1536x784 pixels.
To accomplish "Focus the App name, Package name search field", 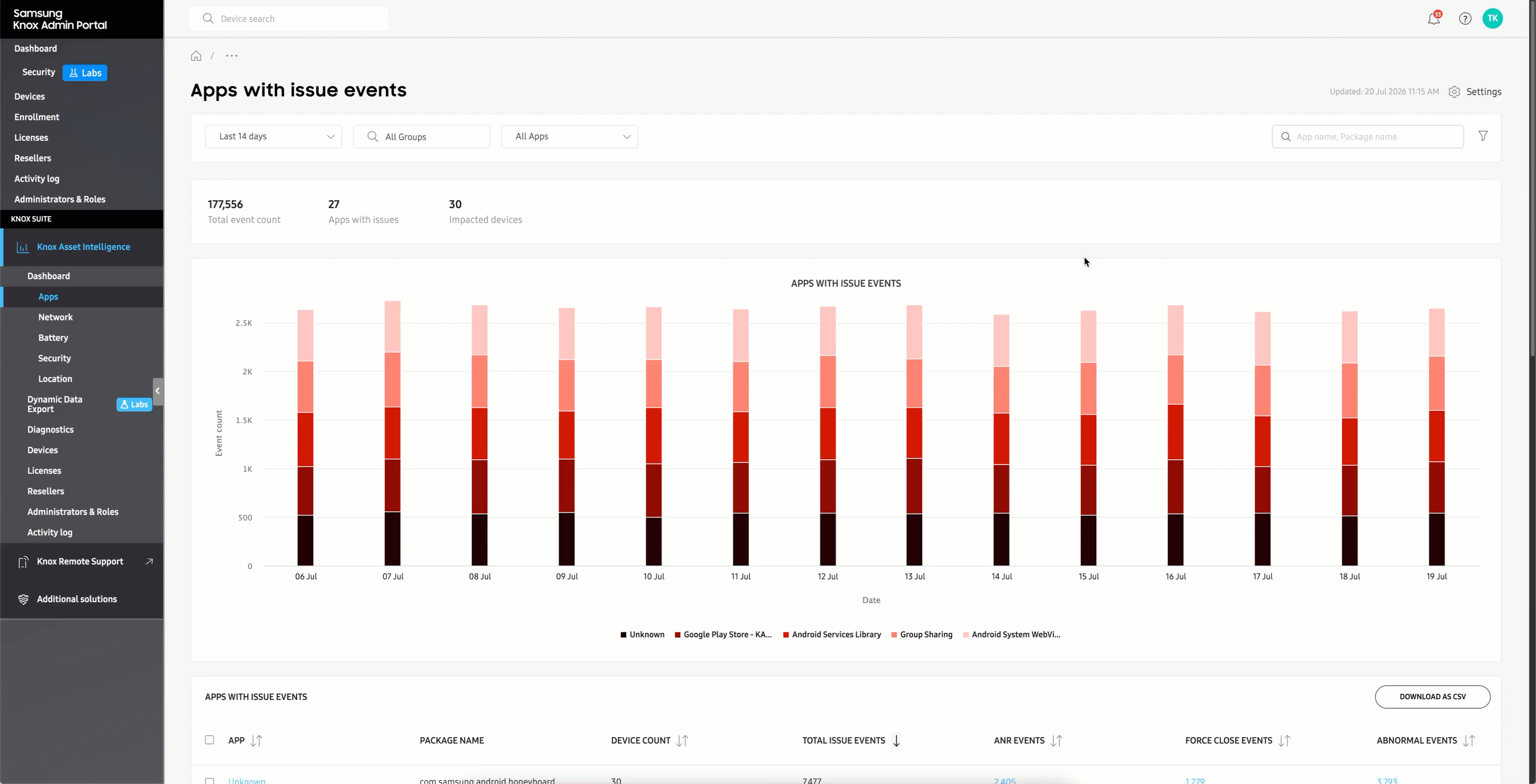I will point(1368,137).
